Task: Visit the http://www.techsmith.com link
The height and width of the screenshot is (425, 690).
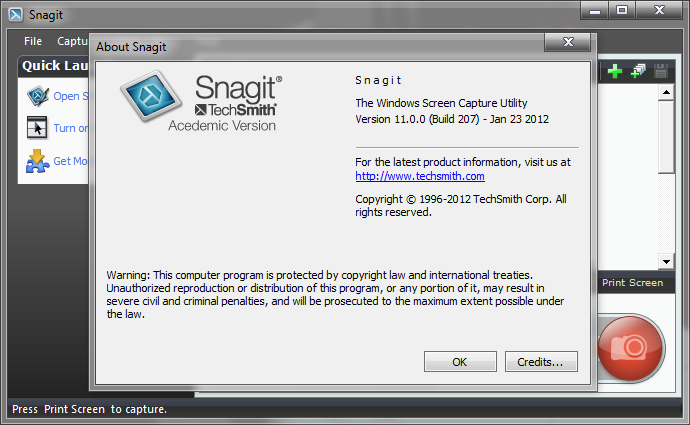Action: (420, 176)
